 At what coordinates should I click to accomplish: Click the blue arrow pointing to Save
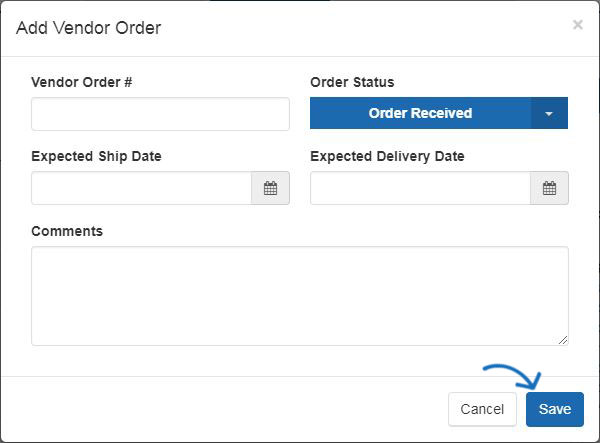(513, 376)
